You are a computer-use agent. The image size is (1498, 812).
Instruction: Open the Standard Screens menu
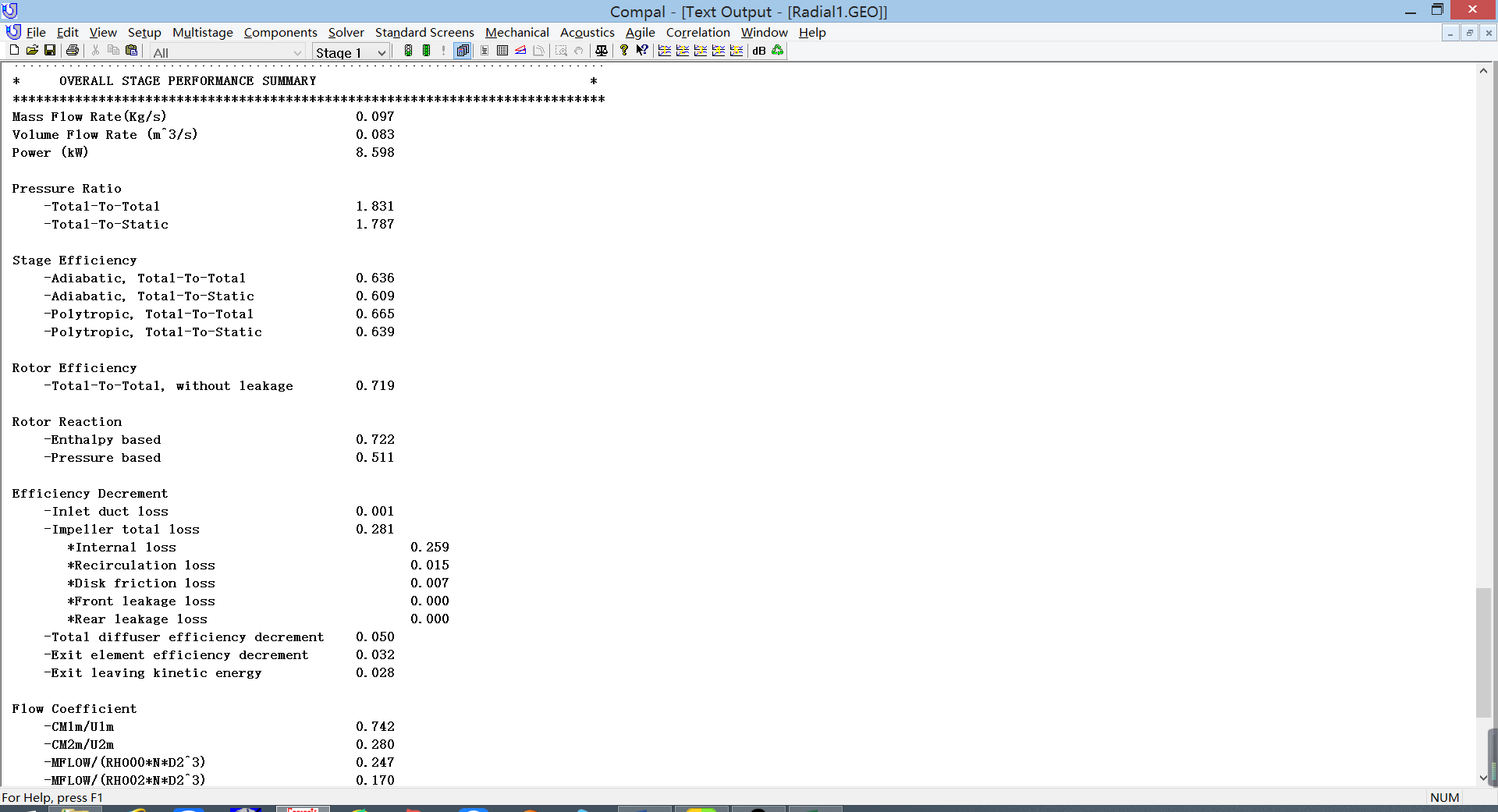point(424,32)
